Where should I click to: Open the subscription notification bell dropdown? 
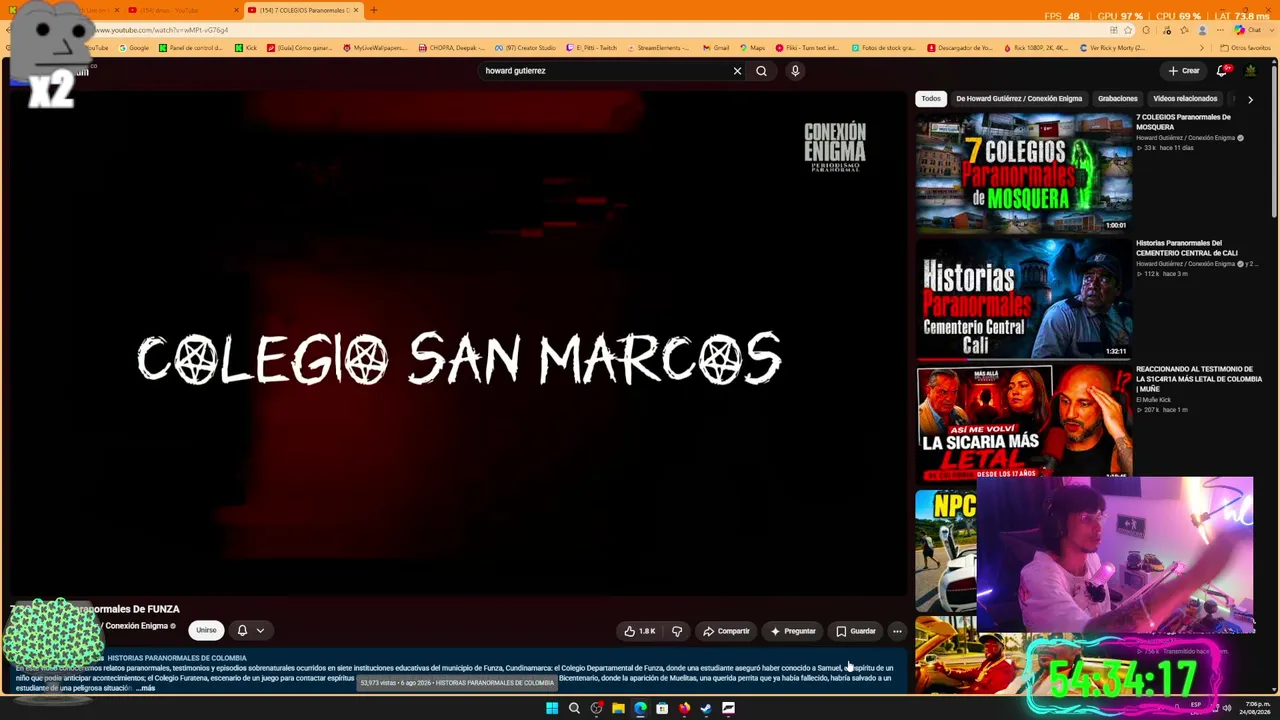[x=250, y=630]
